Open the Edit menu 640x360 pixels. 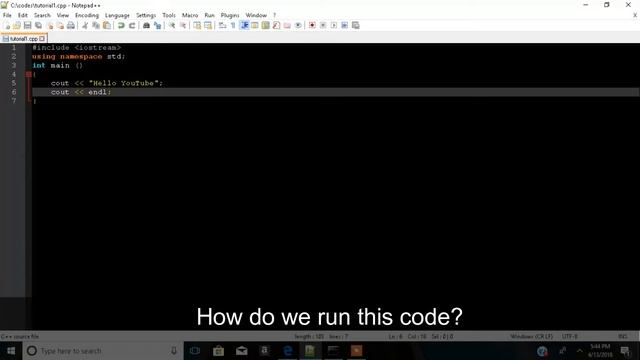(23, 15)
